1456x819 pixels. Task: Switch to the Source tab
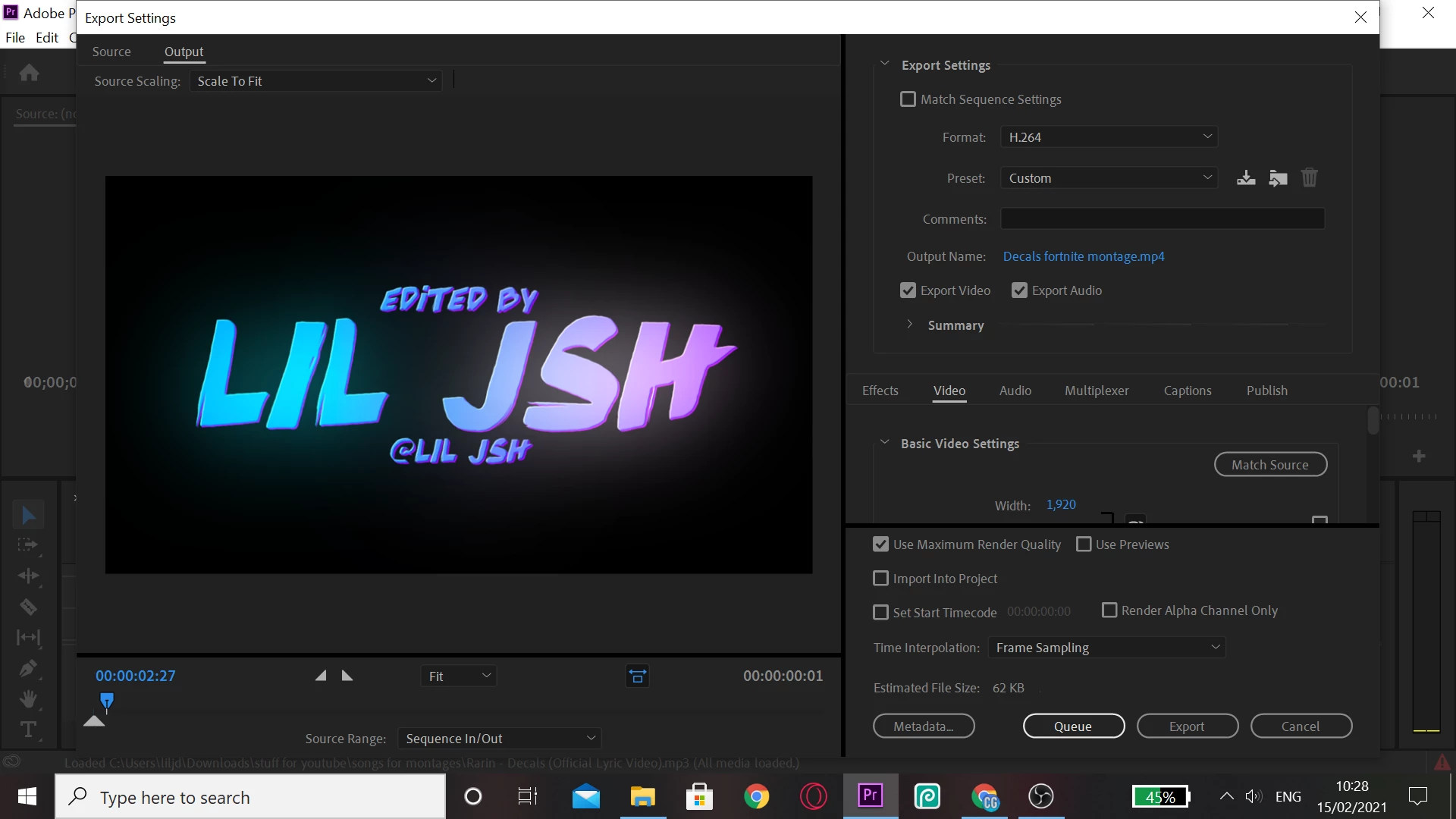point(111,52)
